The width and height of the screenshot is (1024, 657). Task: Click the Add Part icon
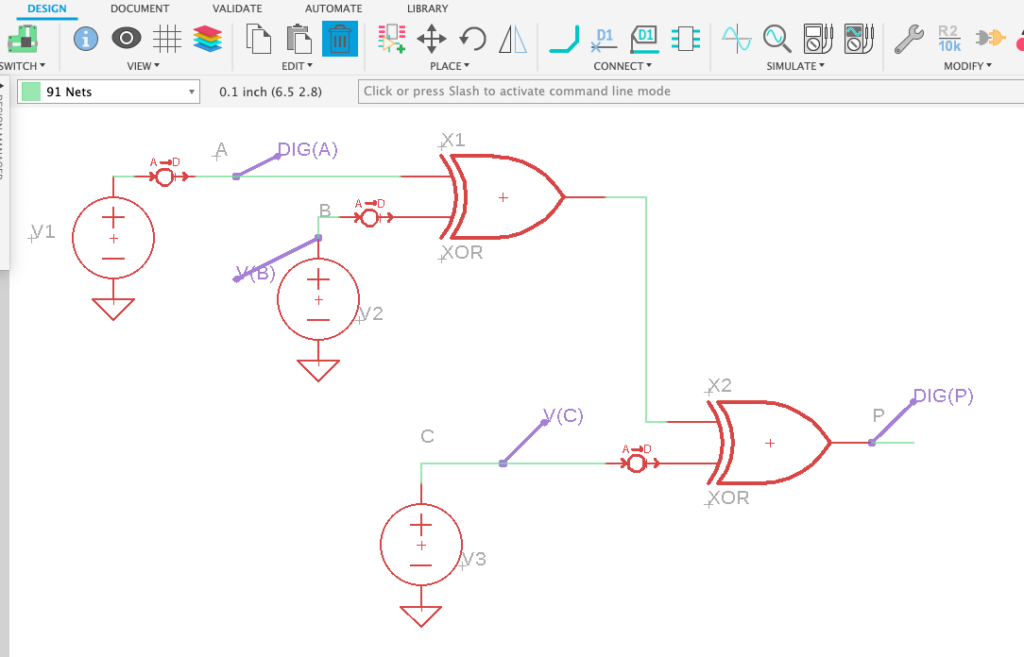[x=391, y=39]
